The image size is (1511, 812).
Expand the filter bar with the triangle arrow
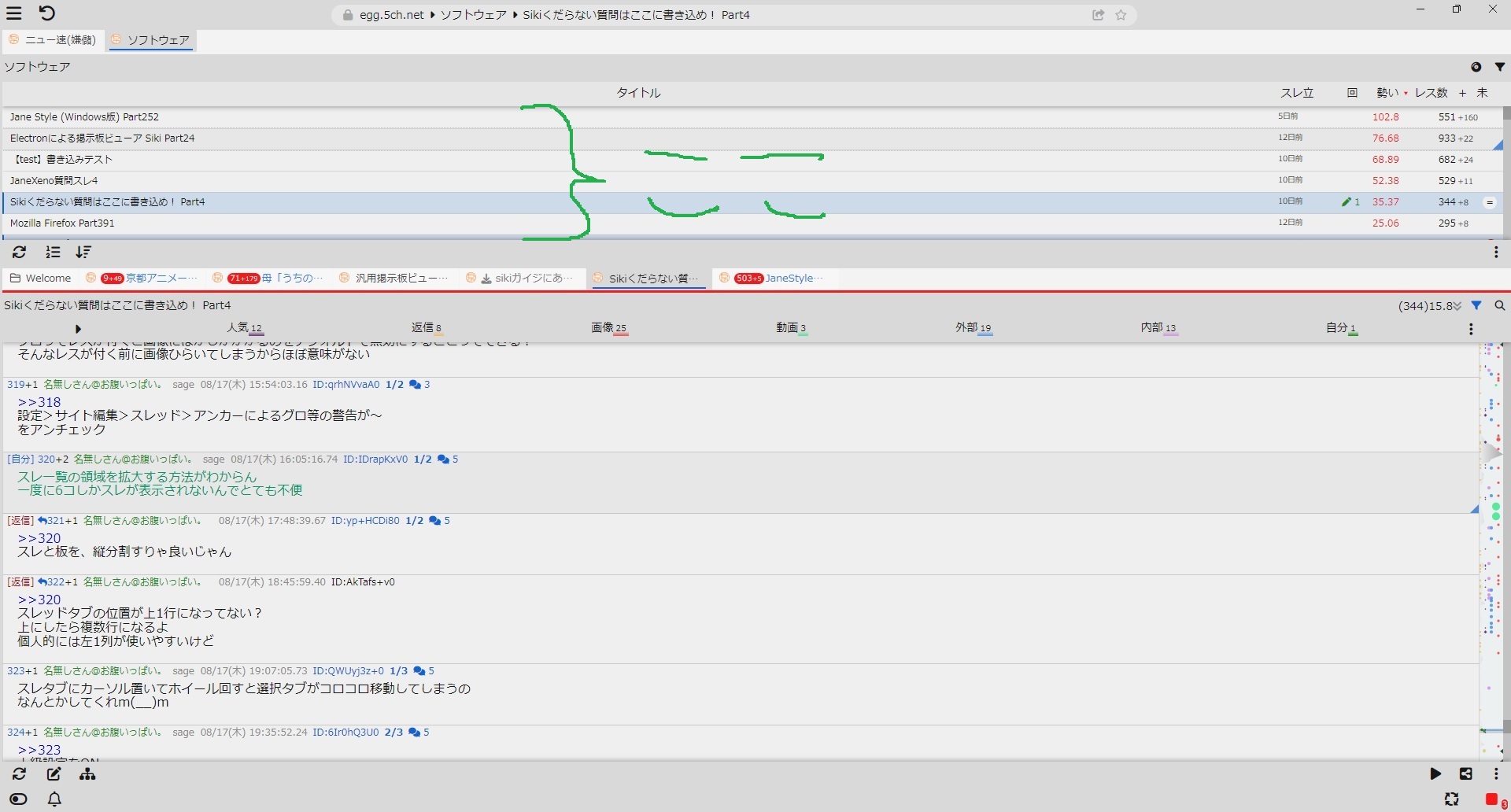click(78, 329)
